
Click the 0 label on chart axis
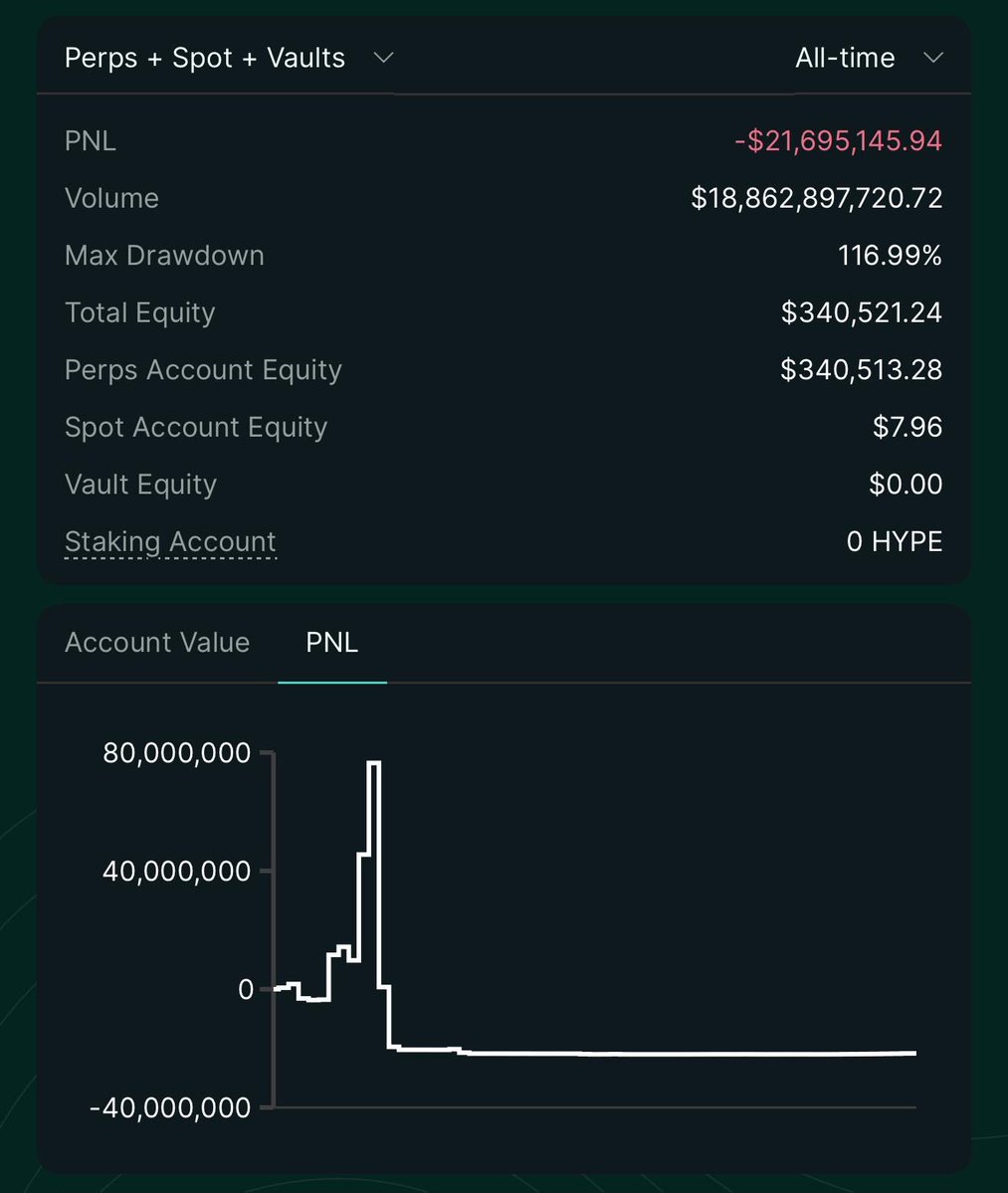(245, 989)
